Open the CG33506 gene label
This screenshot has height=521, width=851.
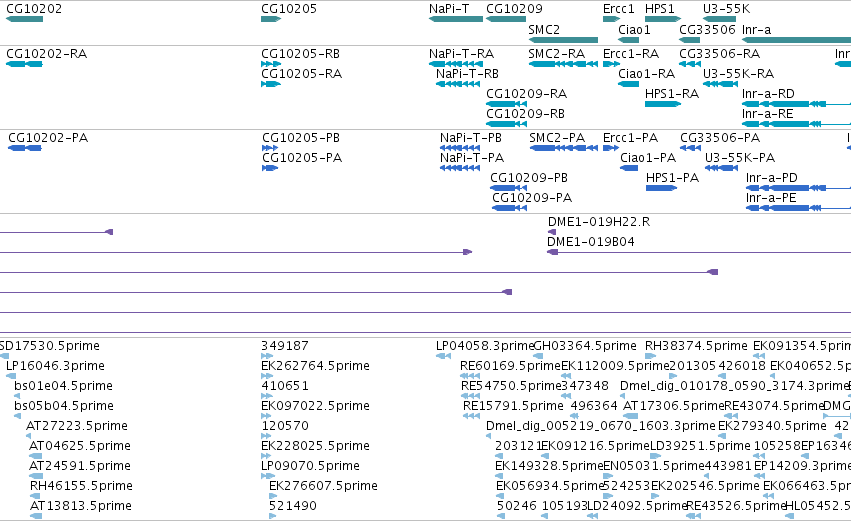tap(707, 30)
